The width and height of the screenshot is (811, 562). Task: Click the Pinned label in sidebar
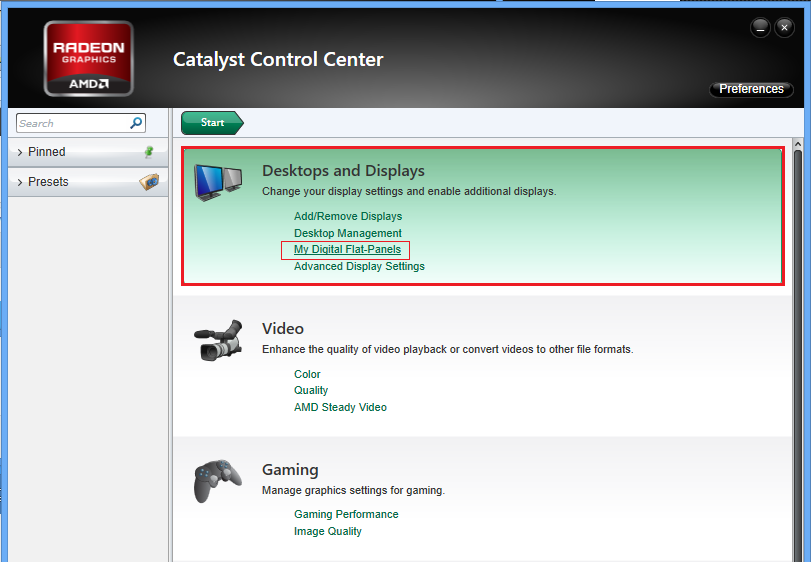click(x=47, y=152)
